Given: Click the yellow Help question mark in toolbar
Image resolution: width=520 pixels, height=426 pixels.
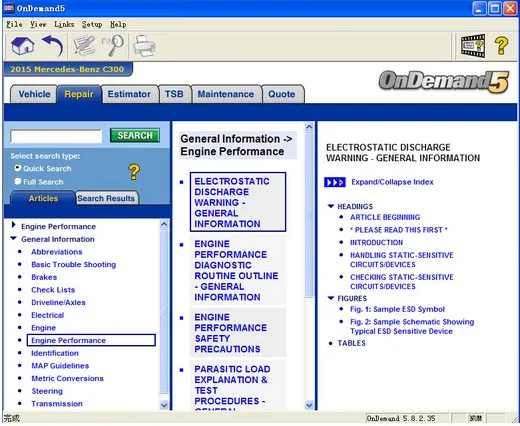Looking at the screenshot, I should click(501, 46).
